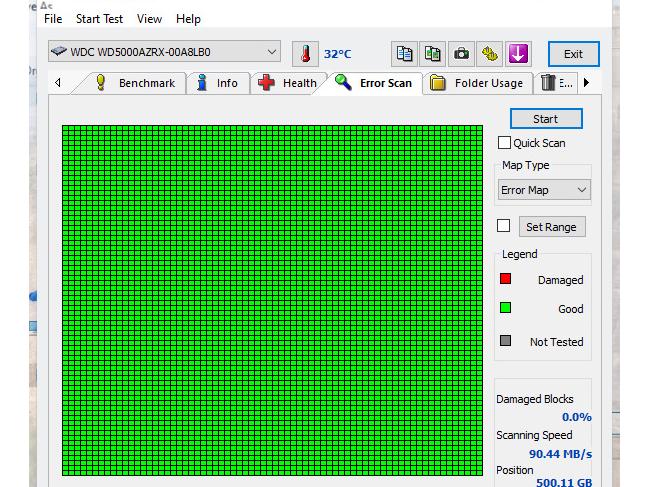
Task: Tick the checkbox beside Set Range
Action: point(504,226)
